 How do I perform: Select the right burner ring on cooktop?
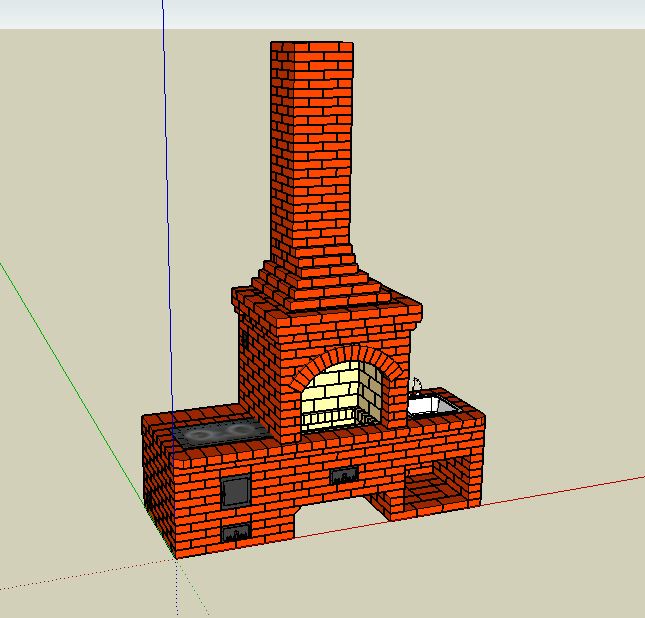point(242,430)
